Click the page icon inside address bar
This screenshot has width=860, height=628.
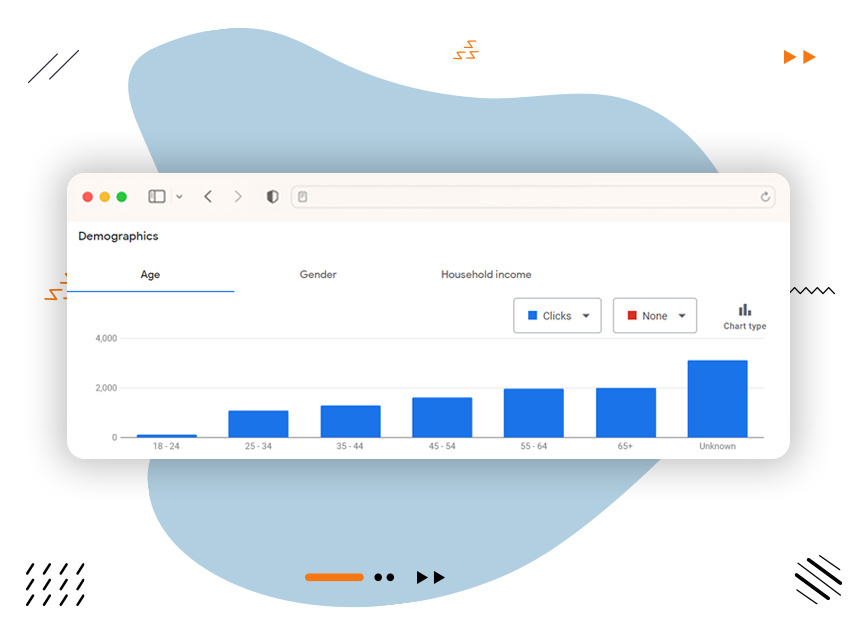(x=302, y=197)
